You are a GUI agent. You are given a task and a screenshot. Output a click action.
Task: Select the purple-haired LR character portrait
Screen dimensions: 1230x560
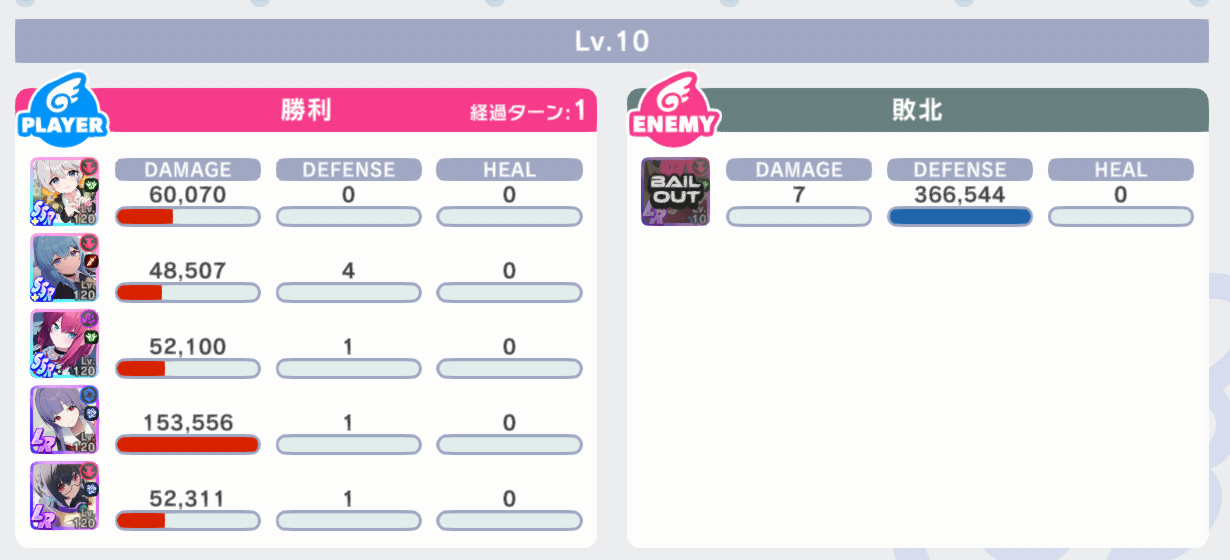[x=64, y=420]
